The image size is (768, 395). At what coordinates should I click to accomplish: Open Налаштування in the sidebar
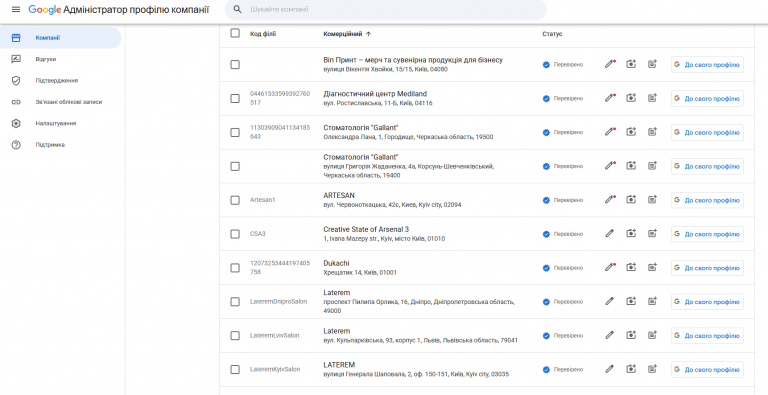(60, 123)
